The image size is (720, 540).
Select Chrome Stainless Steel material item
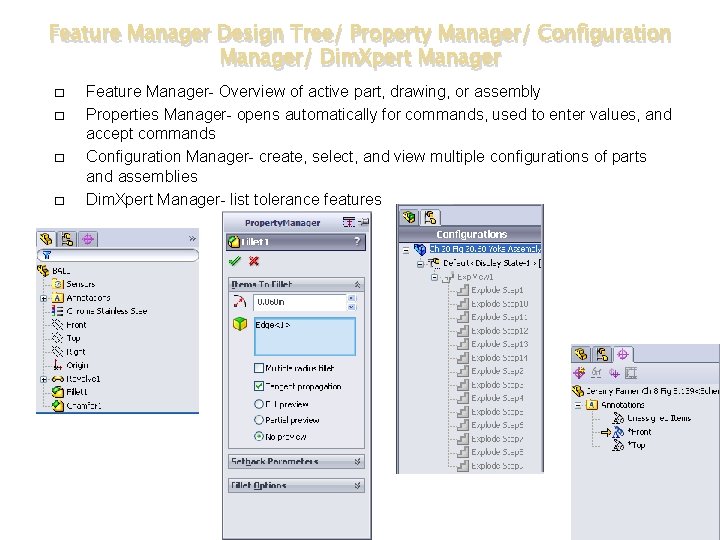(99, 311)
